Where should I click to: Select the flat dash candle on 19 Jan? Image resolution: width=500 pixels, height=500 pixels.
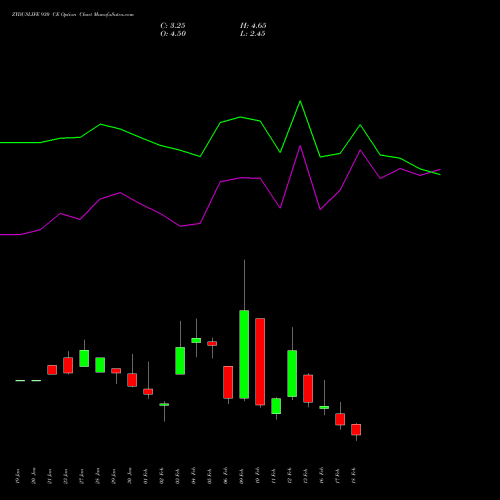pos(20,380)
